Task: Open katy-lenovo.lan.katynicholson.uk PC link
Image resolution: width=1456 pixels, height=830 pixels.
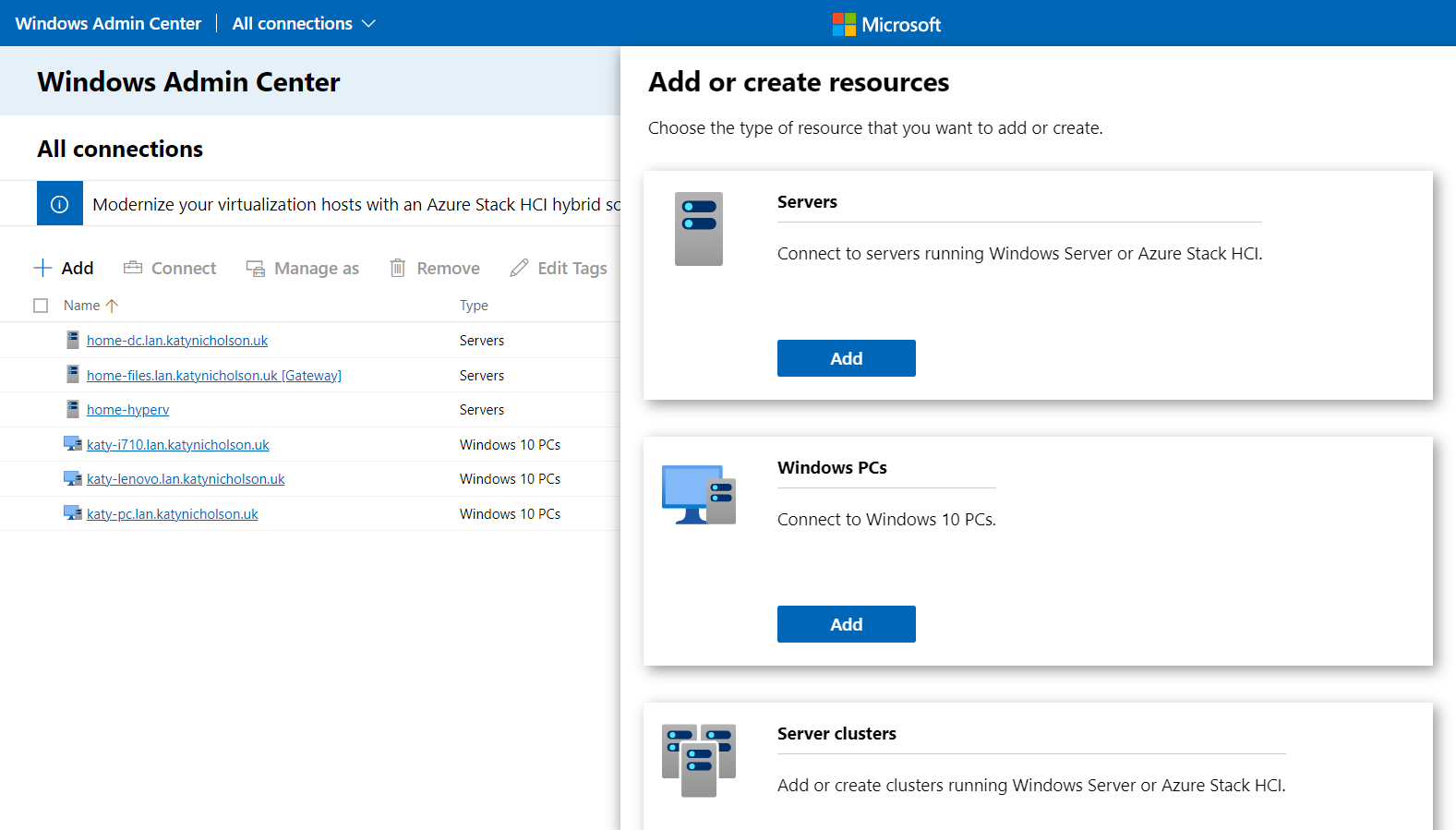Action: coord(186,479)
